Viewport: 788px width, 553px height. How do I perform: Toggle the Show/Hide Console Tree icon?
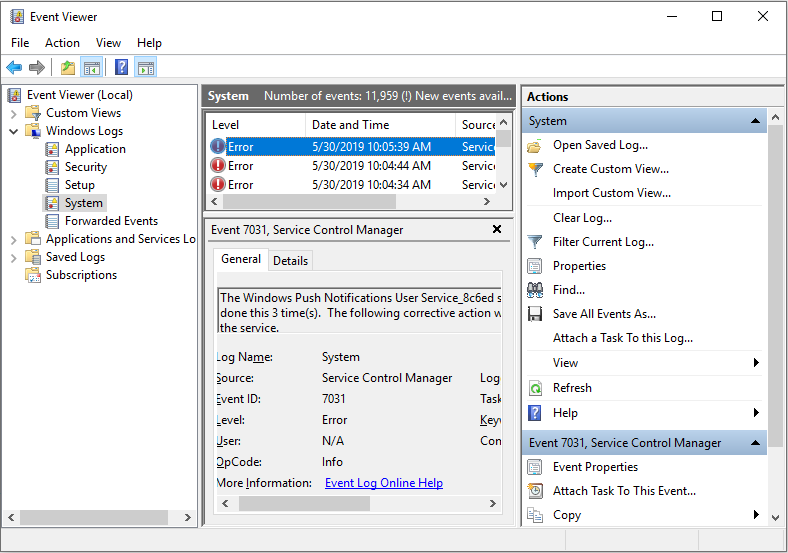click(92, 67)
